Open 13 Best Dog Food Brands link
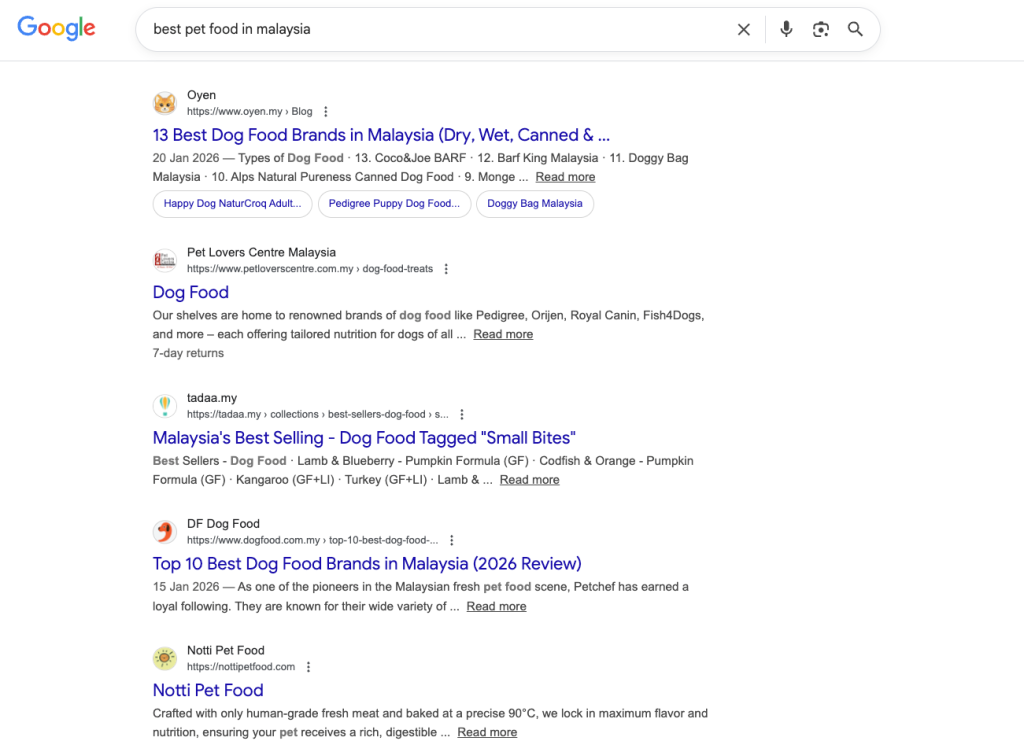The width and height of the screenshot is (1024, 752). (381, 135)
